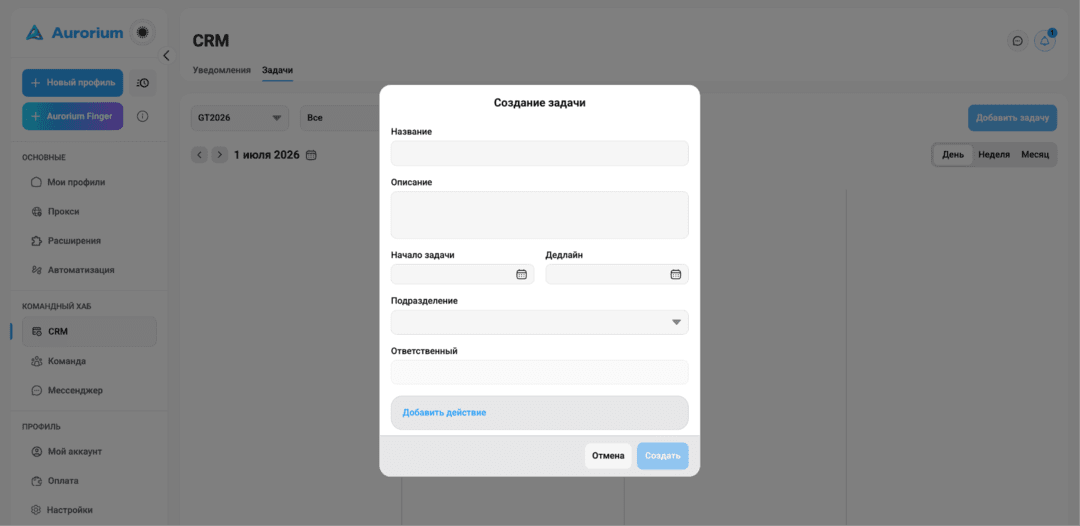Go to previous day with left arrow
1080x526 pixels.
[199, 155]
